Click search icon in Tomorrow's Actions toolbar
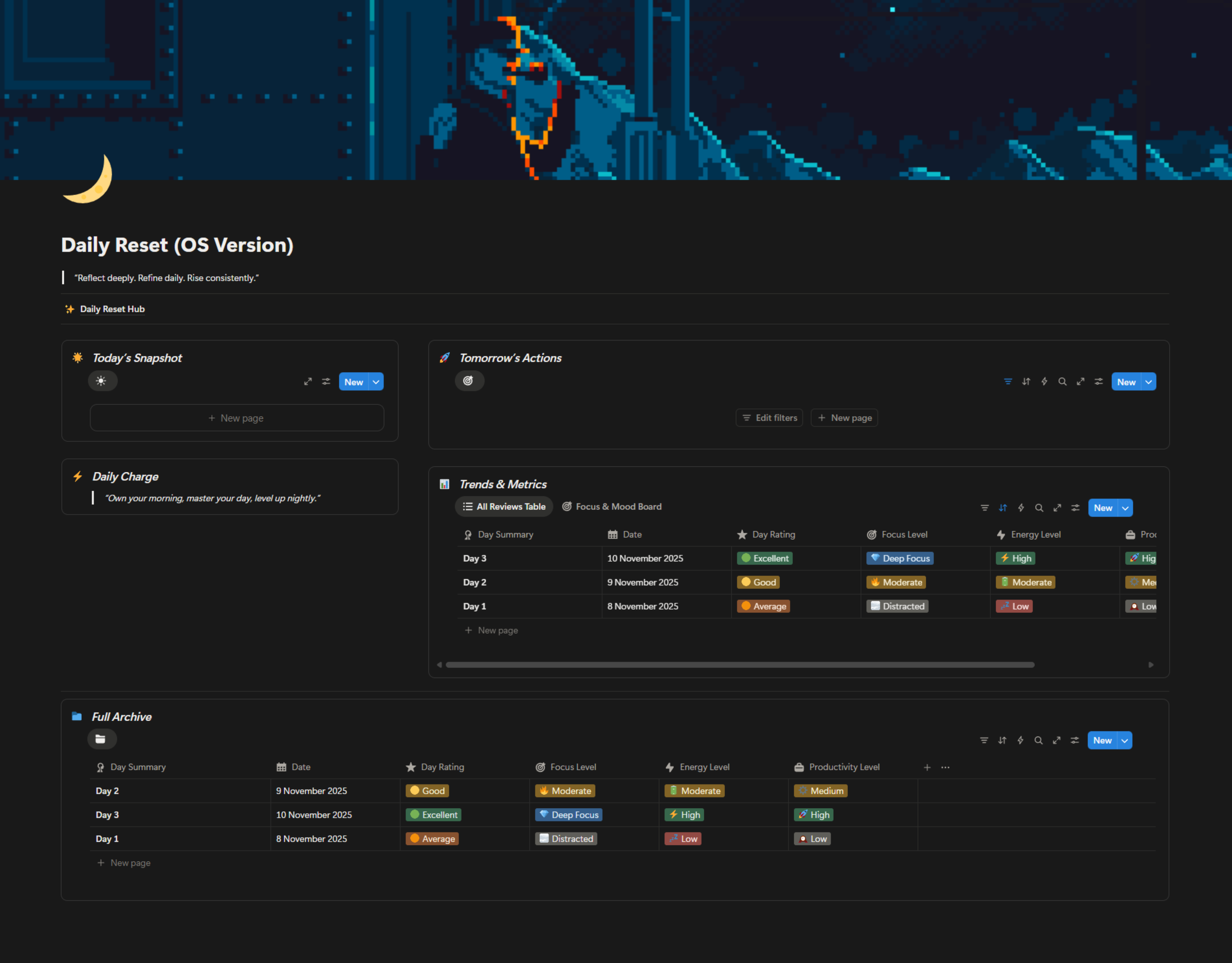The image size is (1232, 963). (1062, 381)
